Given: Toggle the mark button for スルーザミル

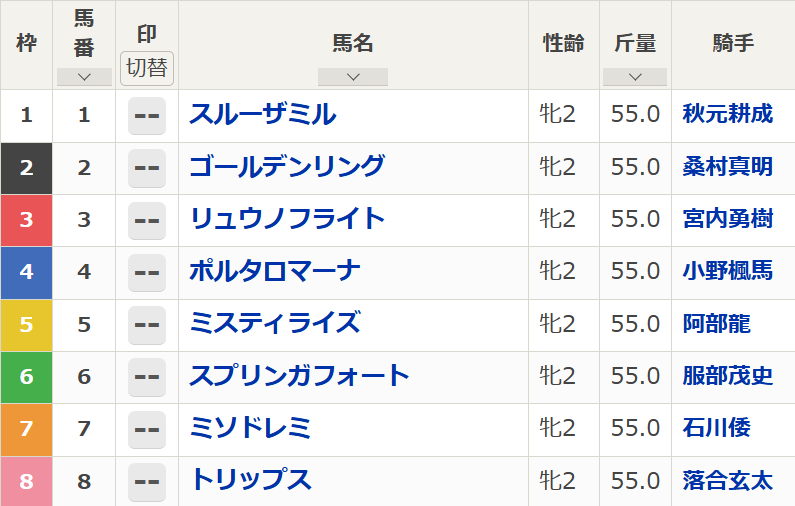Looking at the screenshot, I should click(x=147, y=116).
